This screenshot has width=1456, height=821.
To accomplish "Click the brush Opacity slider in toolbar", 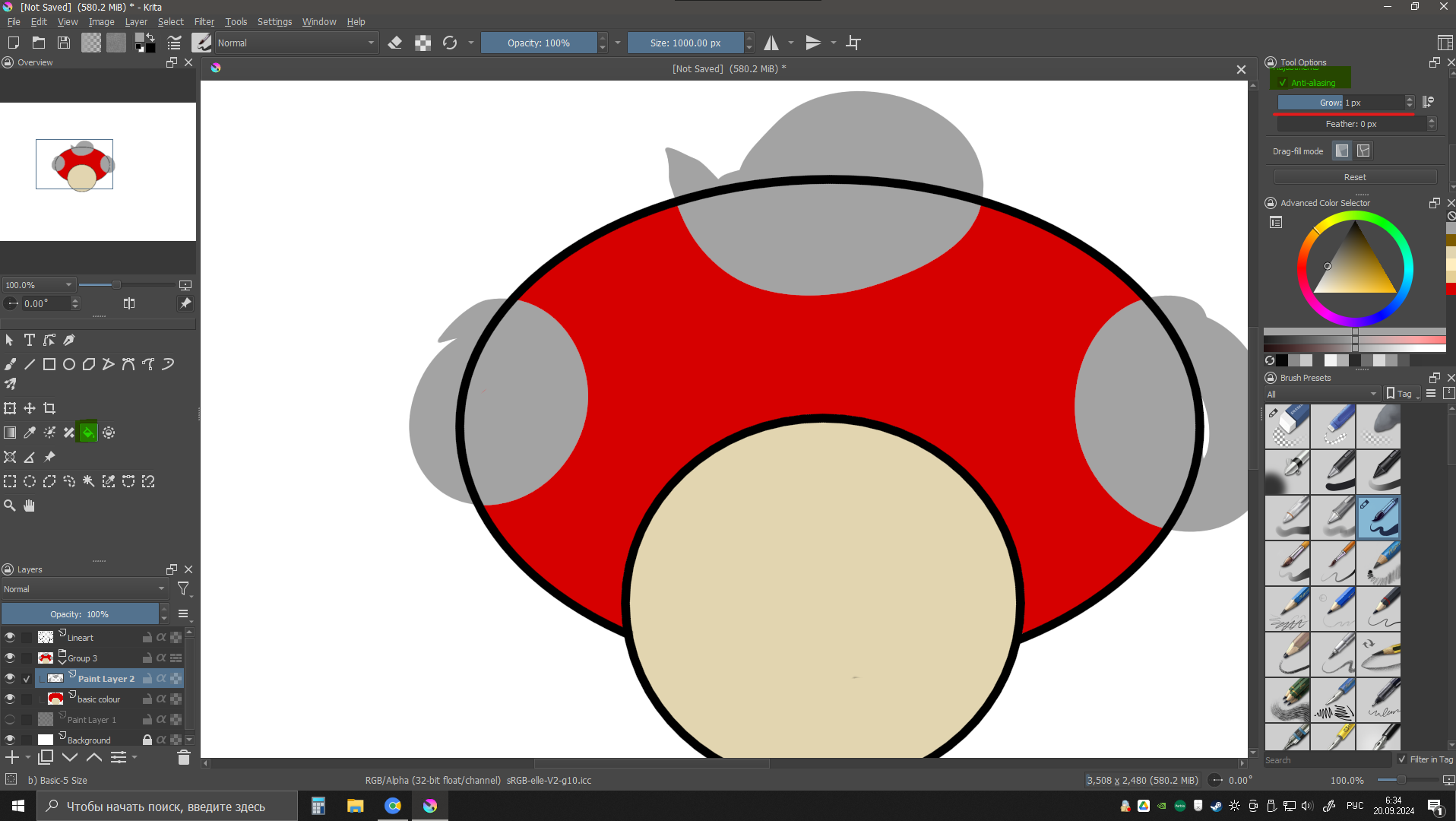I will pos(539,43).
